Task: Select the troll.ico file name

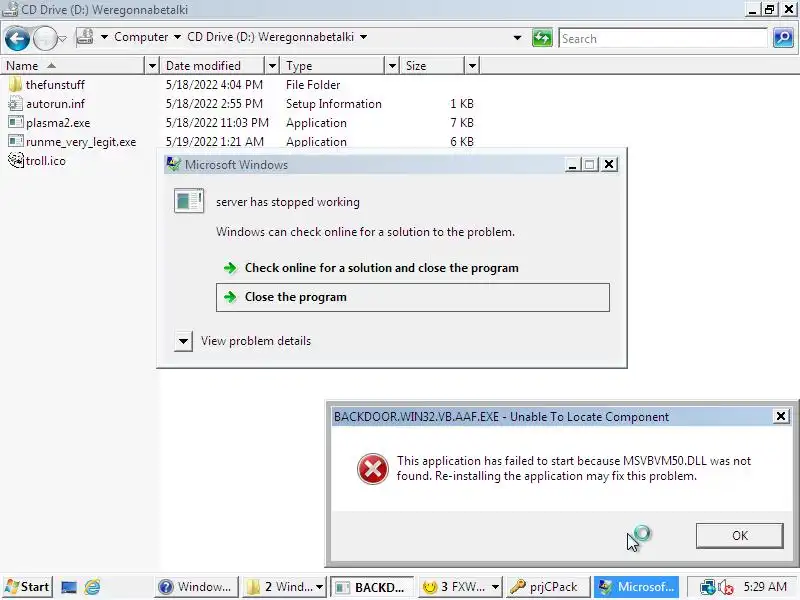Action: point(45,161)
